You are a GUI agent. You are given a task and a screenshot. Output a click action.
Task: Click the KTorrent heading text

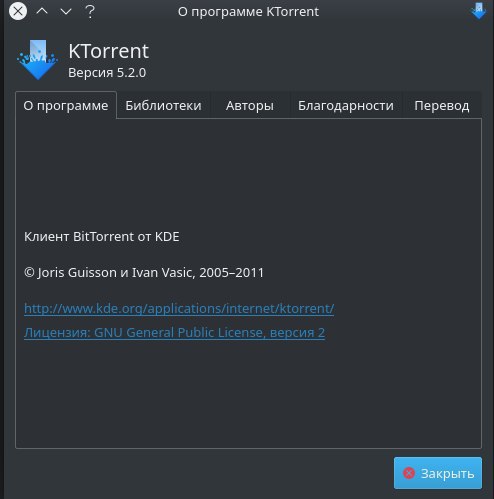click(108, 51)
